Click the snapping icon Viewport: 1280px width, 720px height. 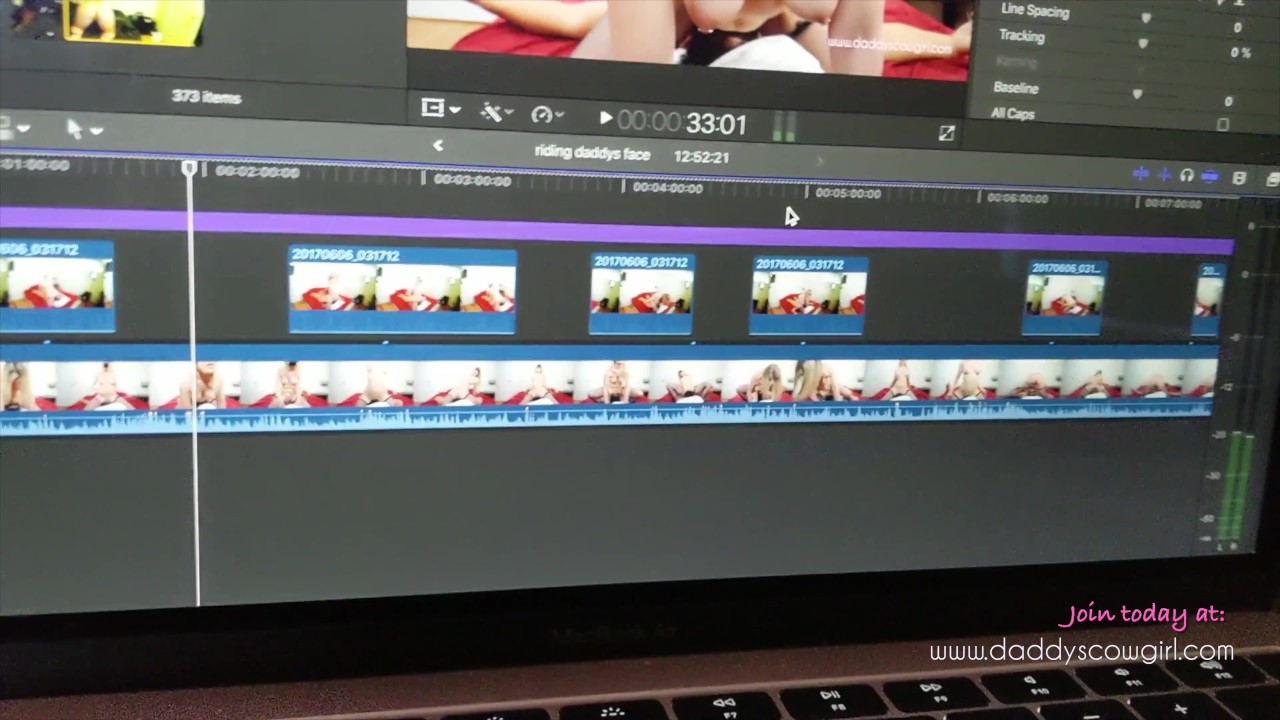1210,177
